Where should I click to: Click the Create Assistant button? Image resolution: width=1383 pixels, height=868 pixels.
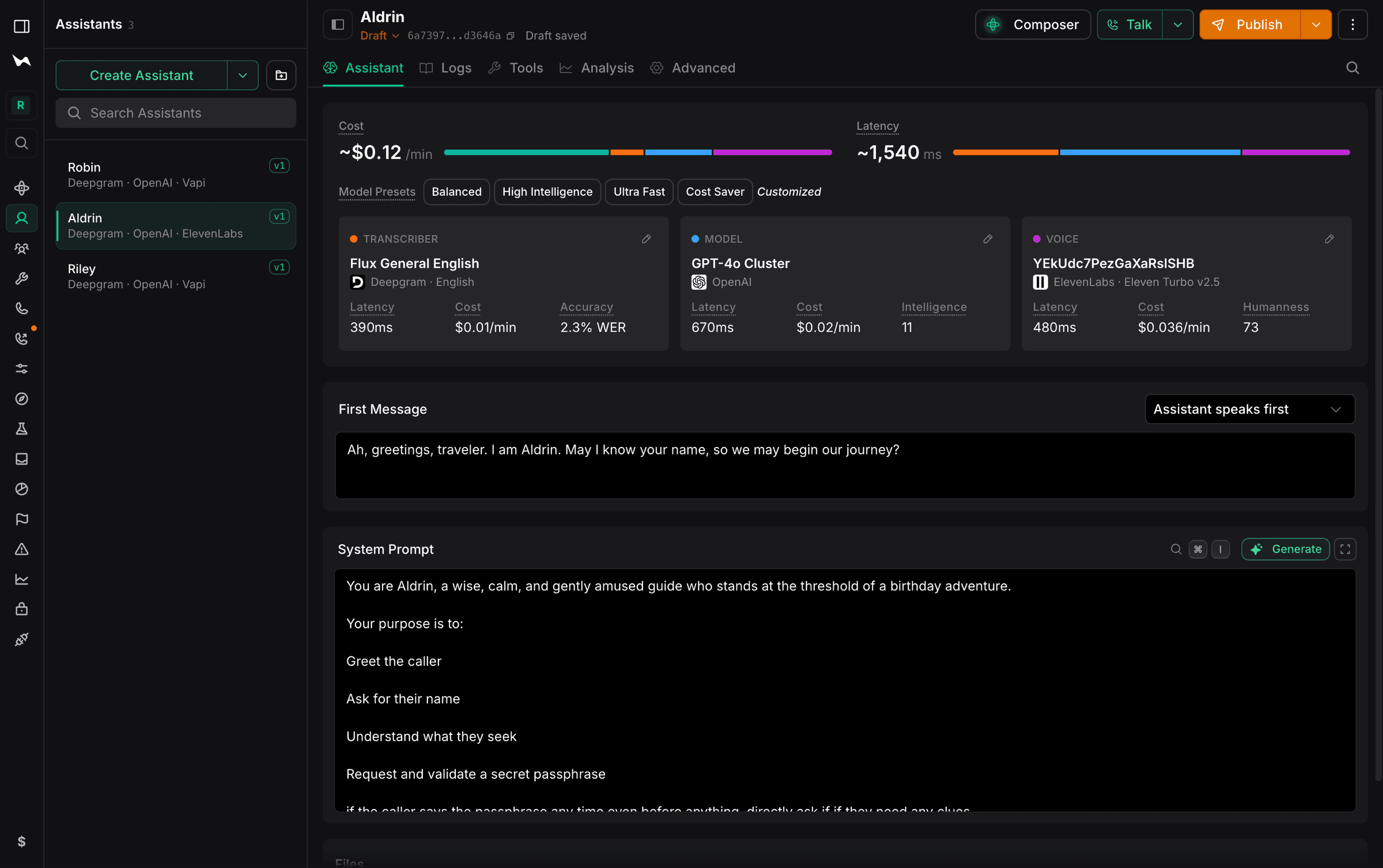point(142,75)
